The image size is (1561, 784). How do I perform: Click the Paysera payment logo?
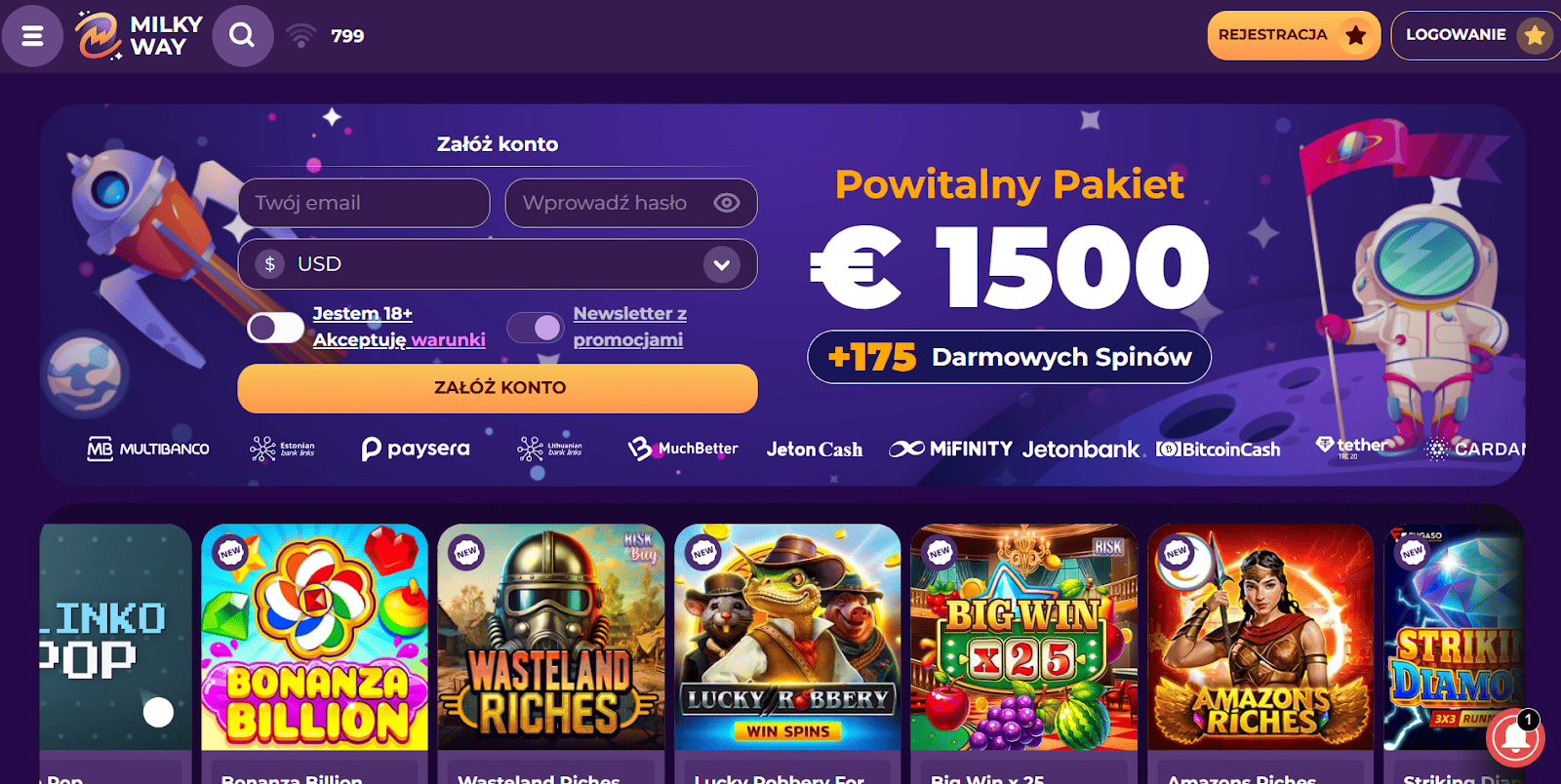(416, 449)
